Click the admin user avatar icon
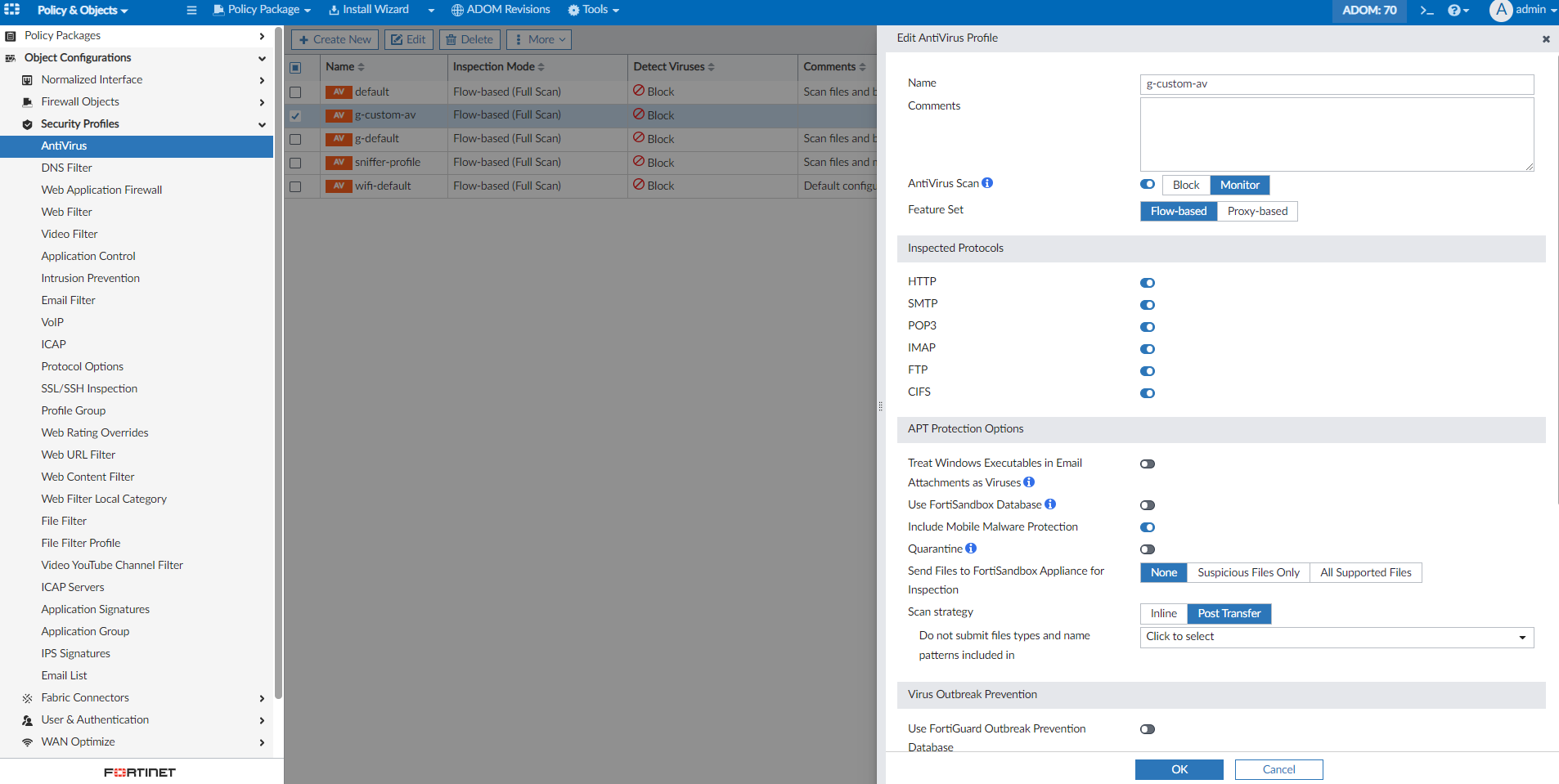Image resolution: width=1559 pixels, height=784 pixels. click(x=1500, y=11)
